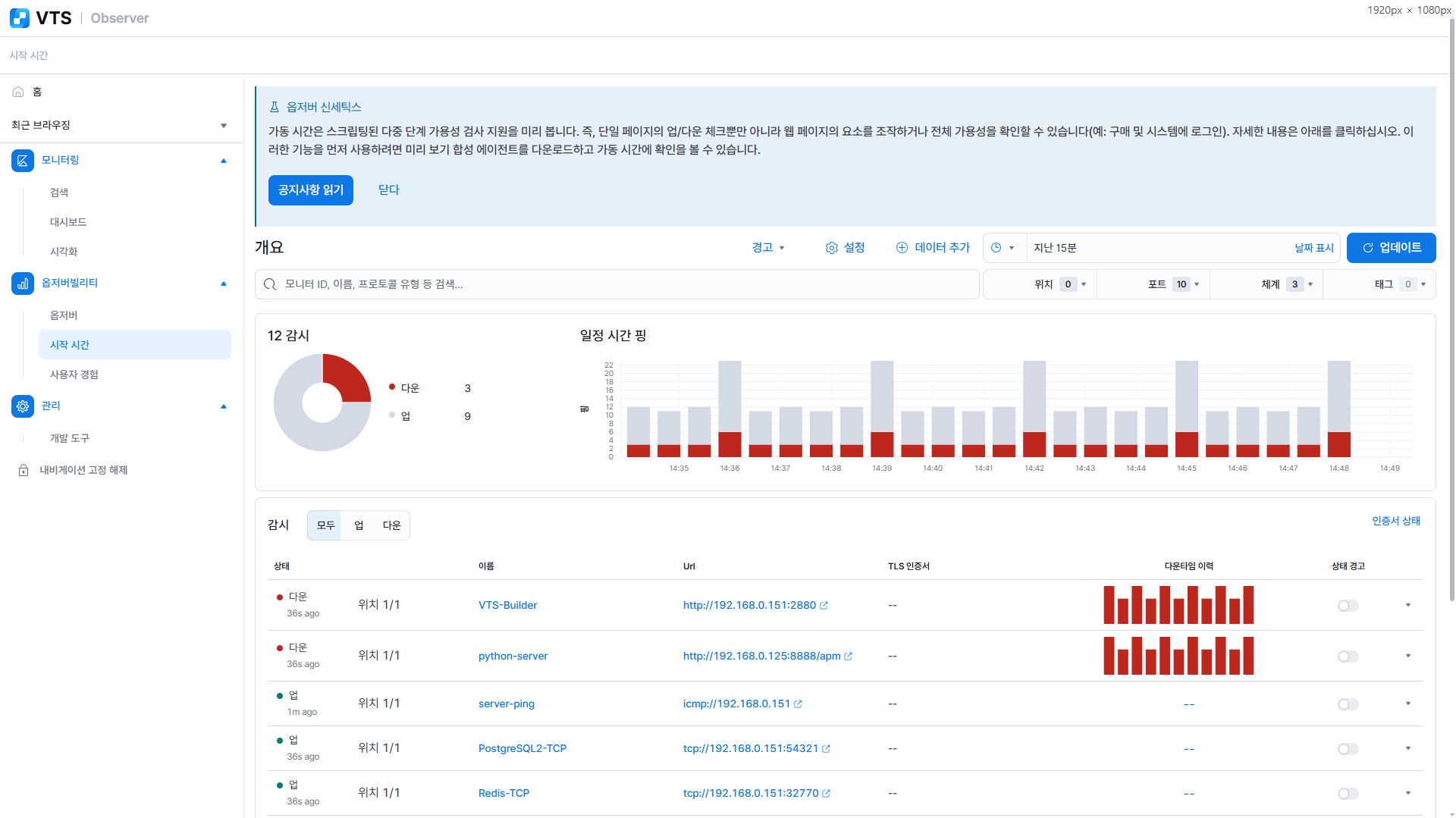Click the 공지사항 읽기 button

311,190
